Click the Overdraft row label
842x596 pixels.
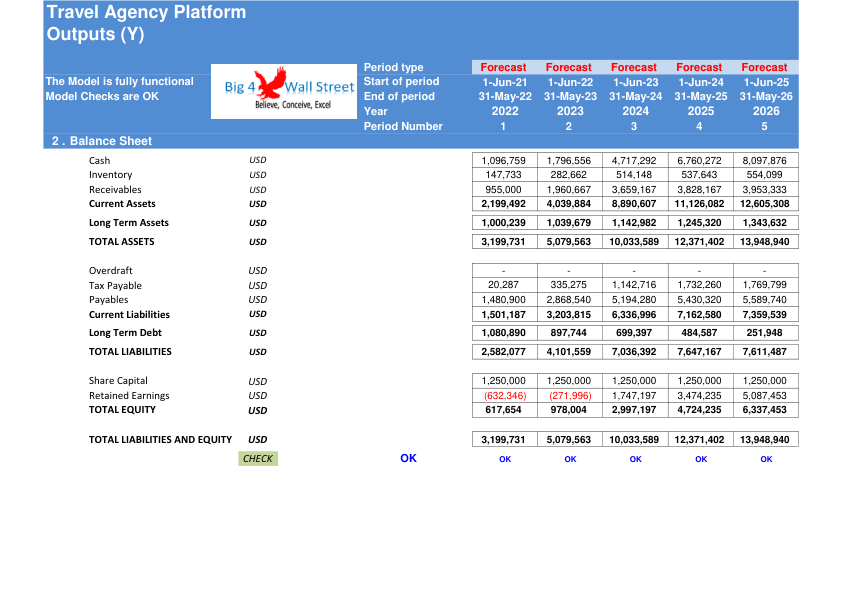click(110, 271)
